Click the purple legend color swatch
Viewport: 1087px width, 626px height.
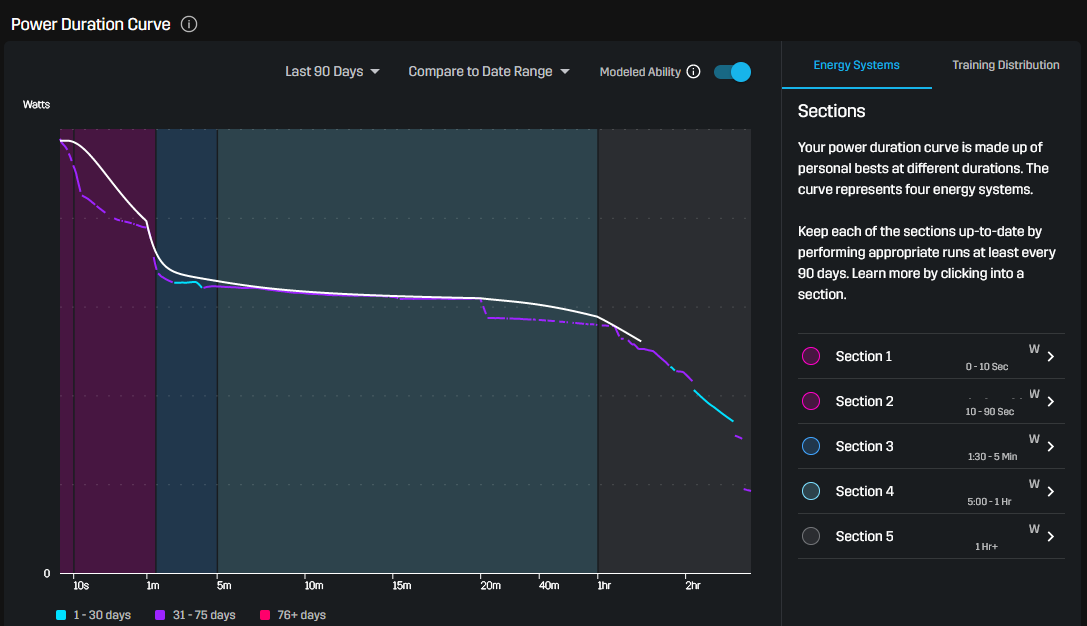[162, 615]
